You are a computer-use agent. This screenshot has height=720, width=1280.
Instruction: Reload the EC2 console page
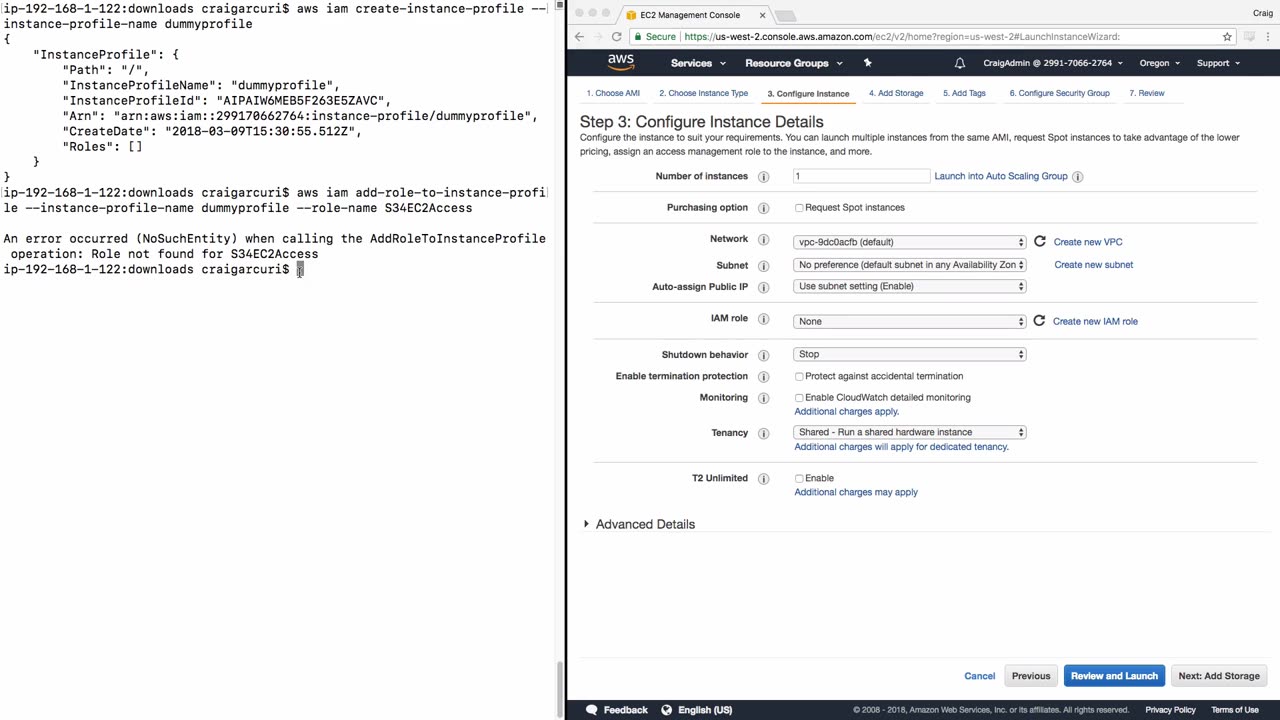pyautogui.click(x=616, y=37)
